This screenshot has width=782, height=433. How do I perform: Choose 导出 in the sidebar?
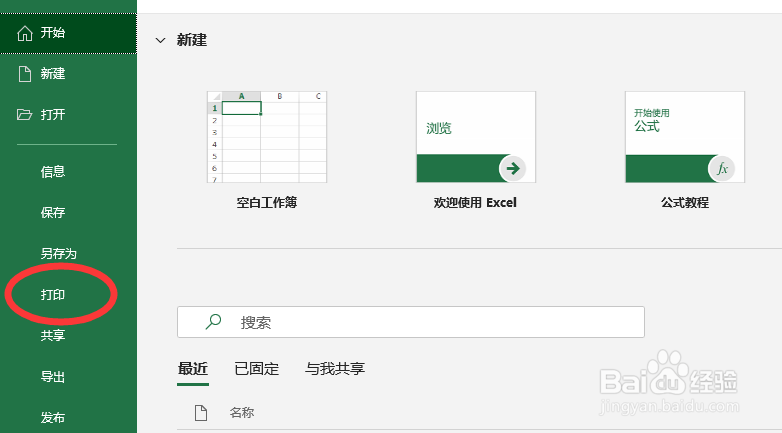(x=53, y=377)
